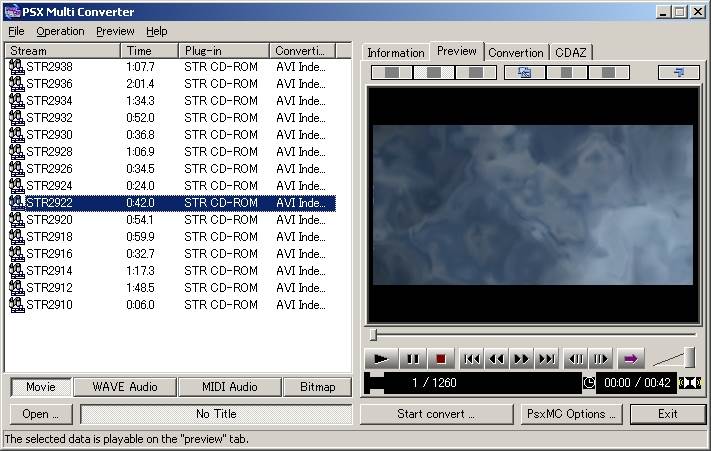Select the highlighted STR2922 stream row
This screenshot has width=711, height=451.
pyautogui.click(x=172, y=203)
